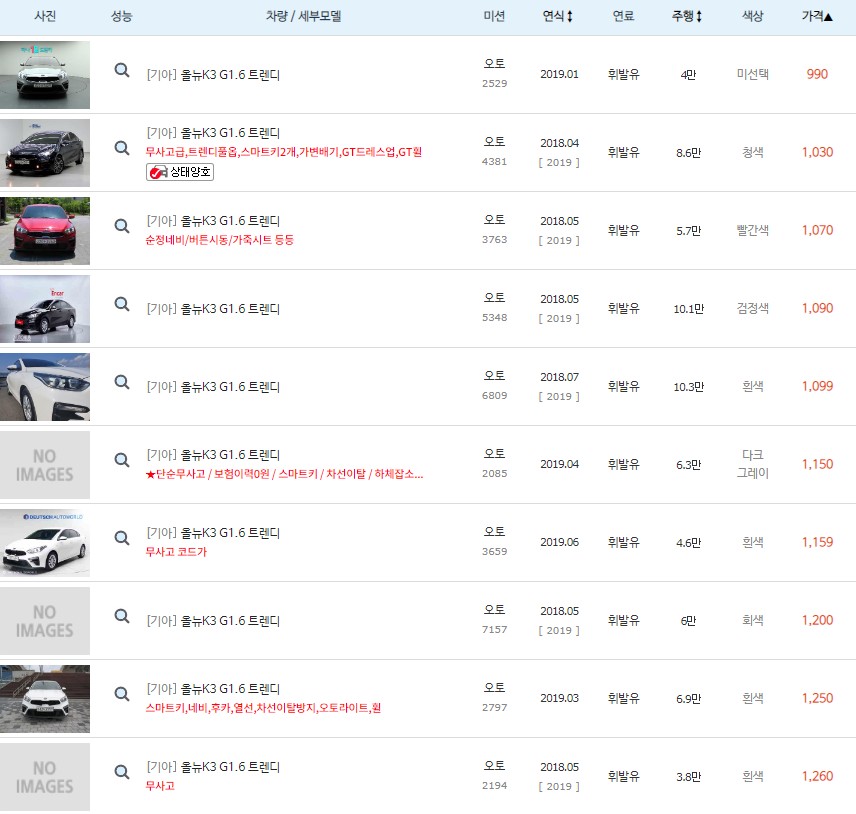Open thumbnail of the 10.3만 mileage white K3
This screenshot has width=856, height=814.
(45, 387)
